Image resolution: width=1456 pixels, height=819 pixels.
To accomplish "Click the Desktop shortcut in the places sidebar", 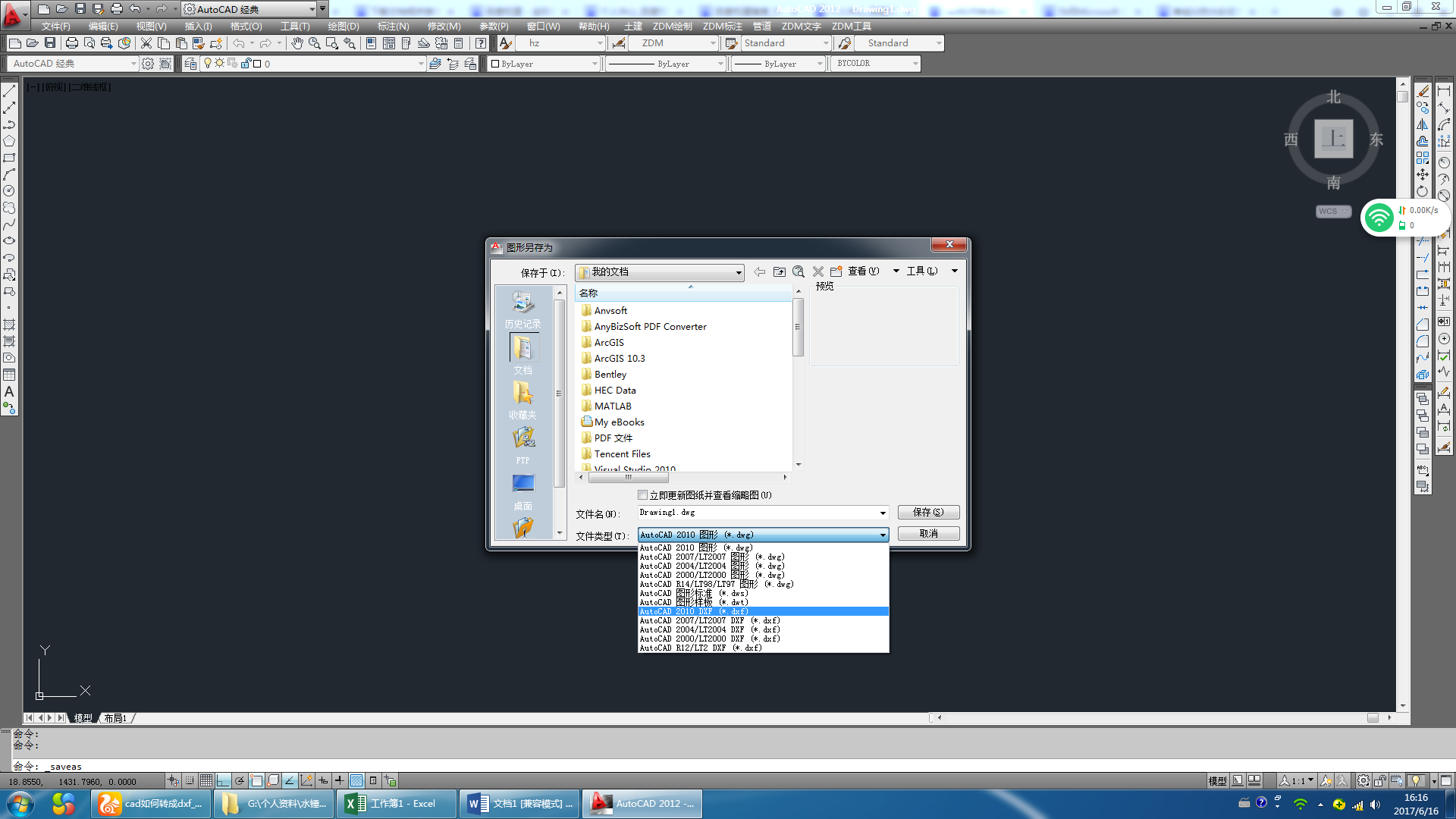I will [x=522, y=491].
